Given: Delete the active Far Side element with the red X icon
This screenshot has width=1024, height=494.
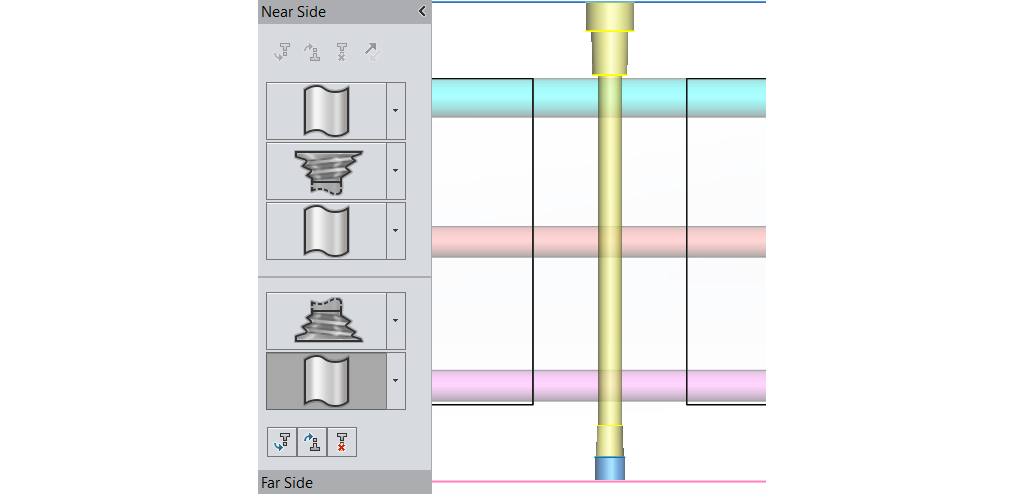Looking at the screenshot, I should (342, 442).
